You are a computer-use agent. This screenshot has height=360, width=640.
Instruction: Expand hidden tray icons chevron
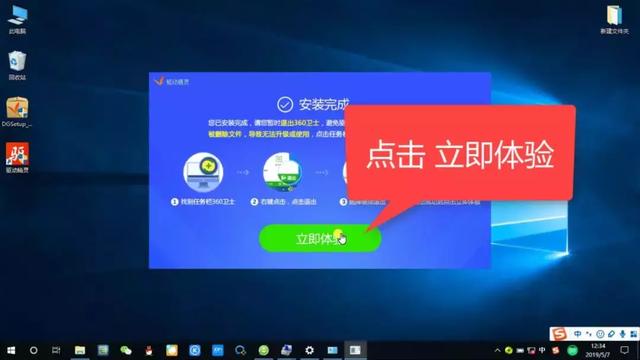pyautogui.click(x=497, y=350)
